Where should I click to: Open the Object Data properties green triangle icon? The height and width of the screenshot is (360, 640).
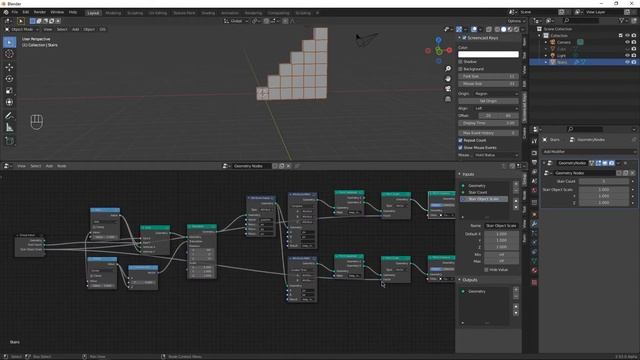click(534, 261)
